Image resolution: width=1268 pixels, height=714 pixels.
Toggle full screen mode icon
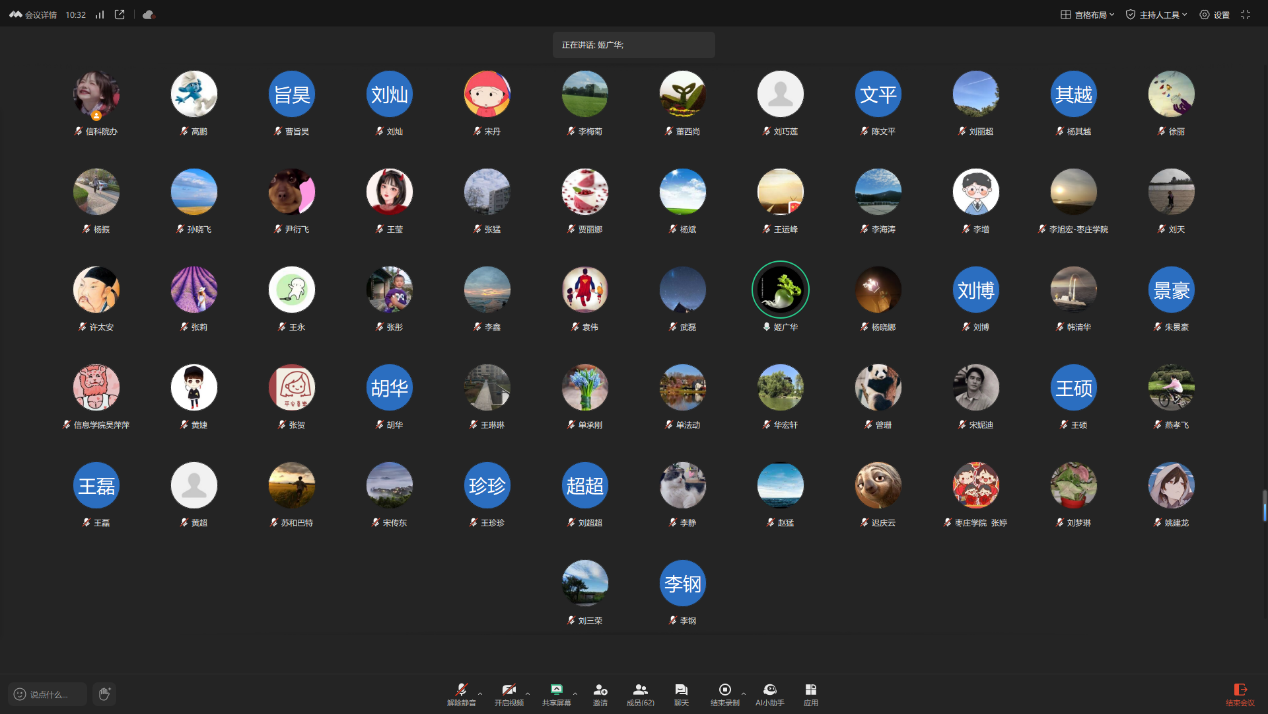1245,15
